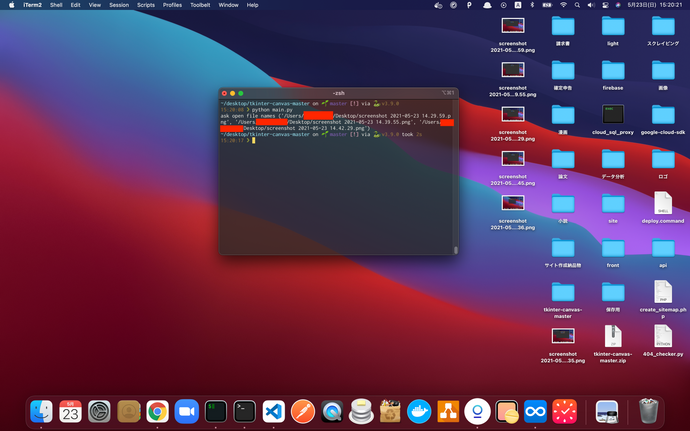Open Finder from the Dock
The image size is (690, 431).
point(41,412)
